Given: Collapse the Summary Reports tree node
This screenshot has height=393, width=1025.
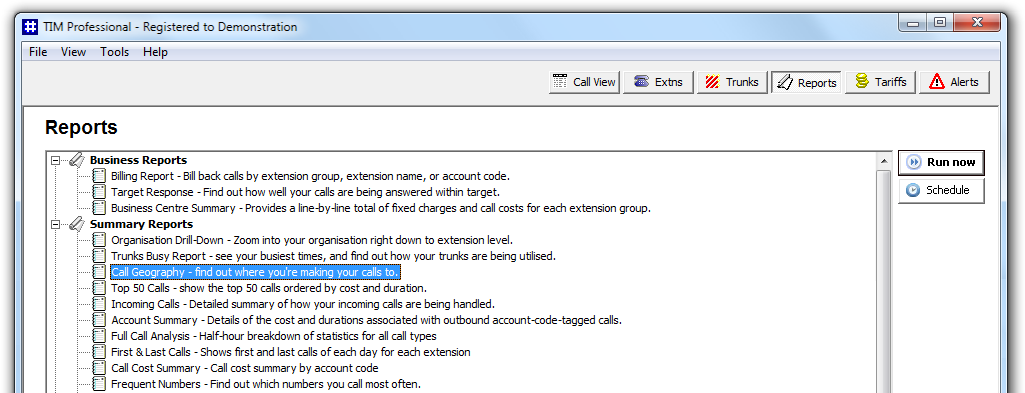Looking at the screenshot, I should 56,224.
